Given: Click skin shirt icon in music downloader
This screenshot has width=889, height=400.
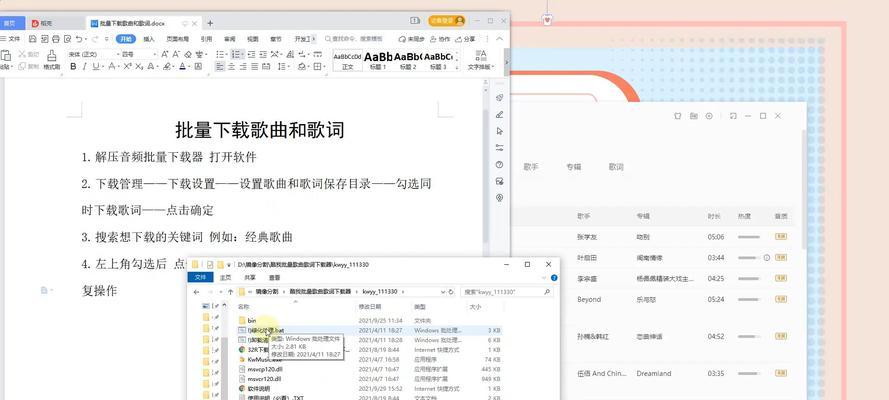Looking at the screenshot, I should pyautogui.click(x=677, y=116).
